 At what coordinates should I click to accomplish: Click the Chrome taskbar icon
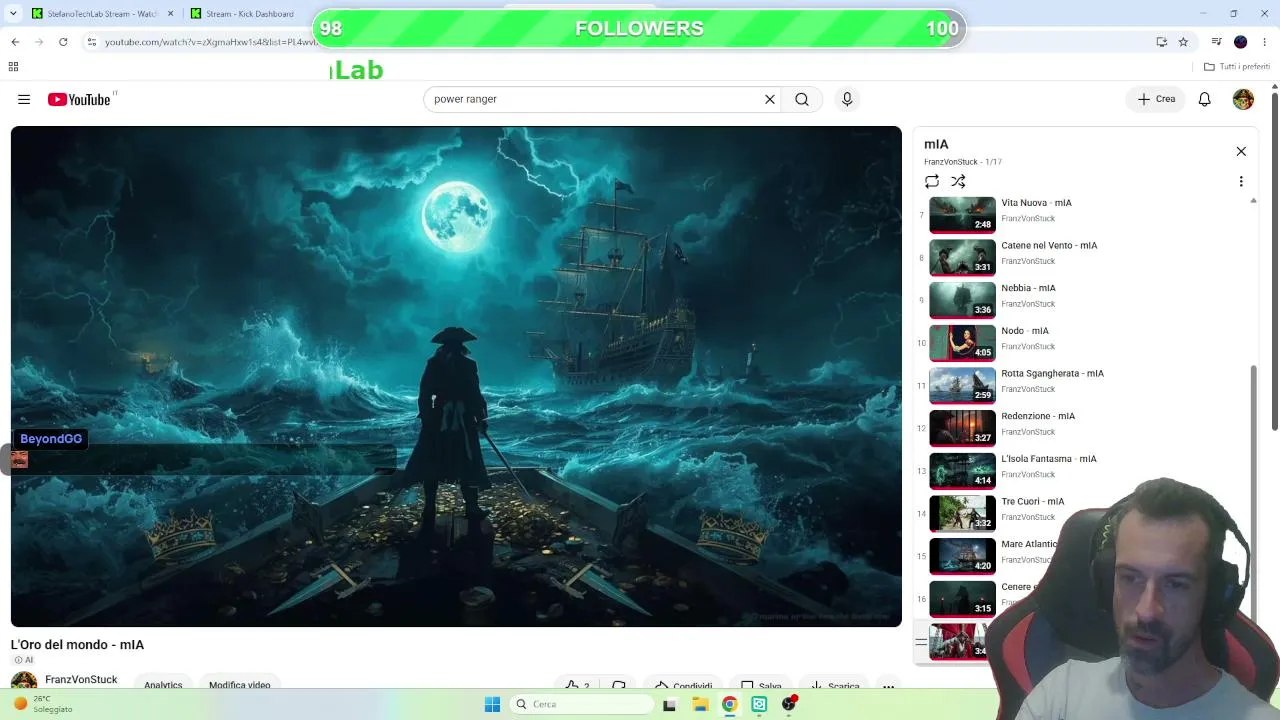click(x=730, y=704)
